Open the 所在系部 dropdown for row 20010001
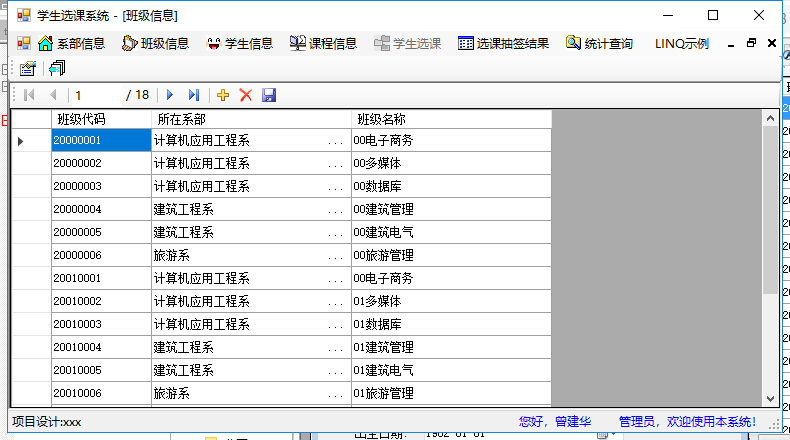The height and width of the screenshot is (440, 790). pyautogui.click(x=335, y=279)
